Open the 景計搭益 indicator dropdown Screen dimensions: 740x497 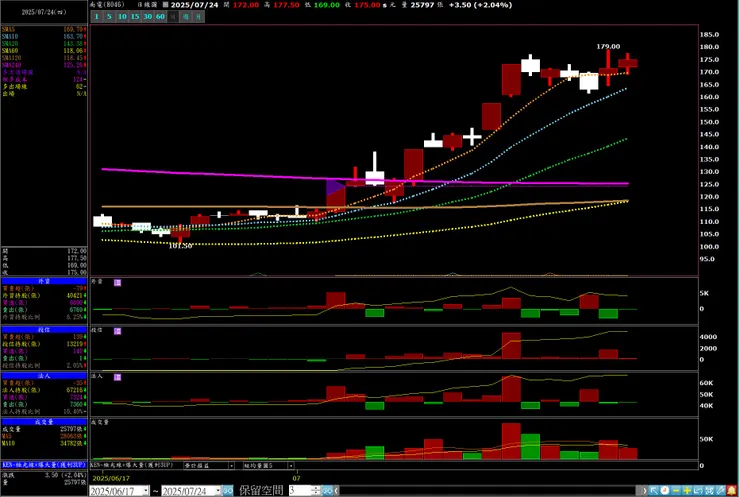pyautogui.click(x=231, y=466)
